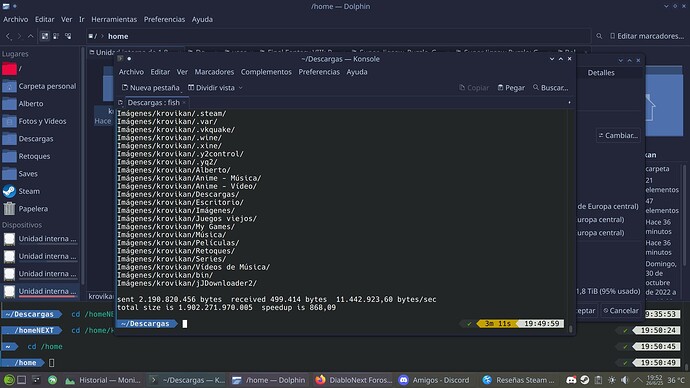Open clipboard tray icon

pos(598,380)
